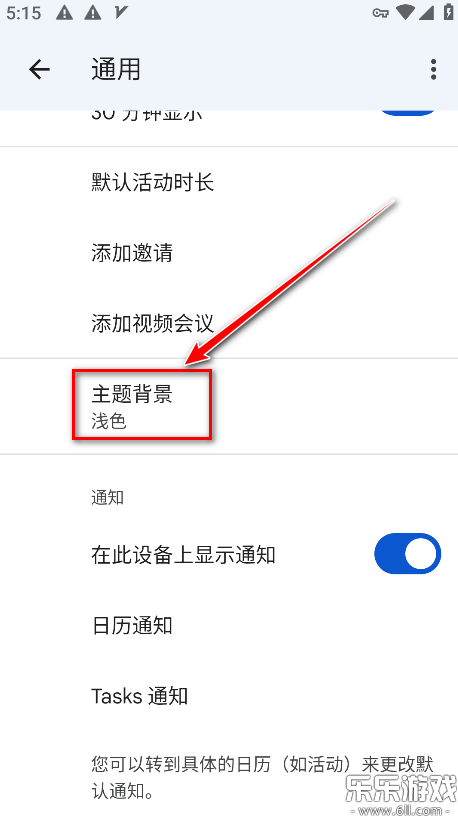Tap the 浅色 theme value text

[109, 421]
